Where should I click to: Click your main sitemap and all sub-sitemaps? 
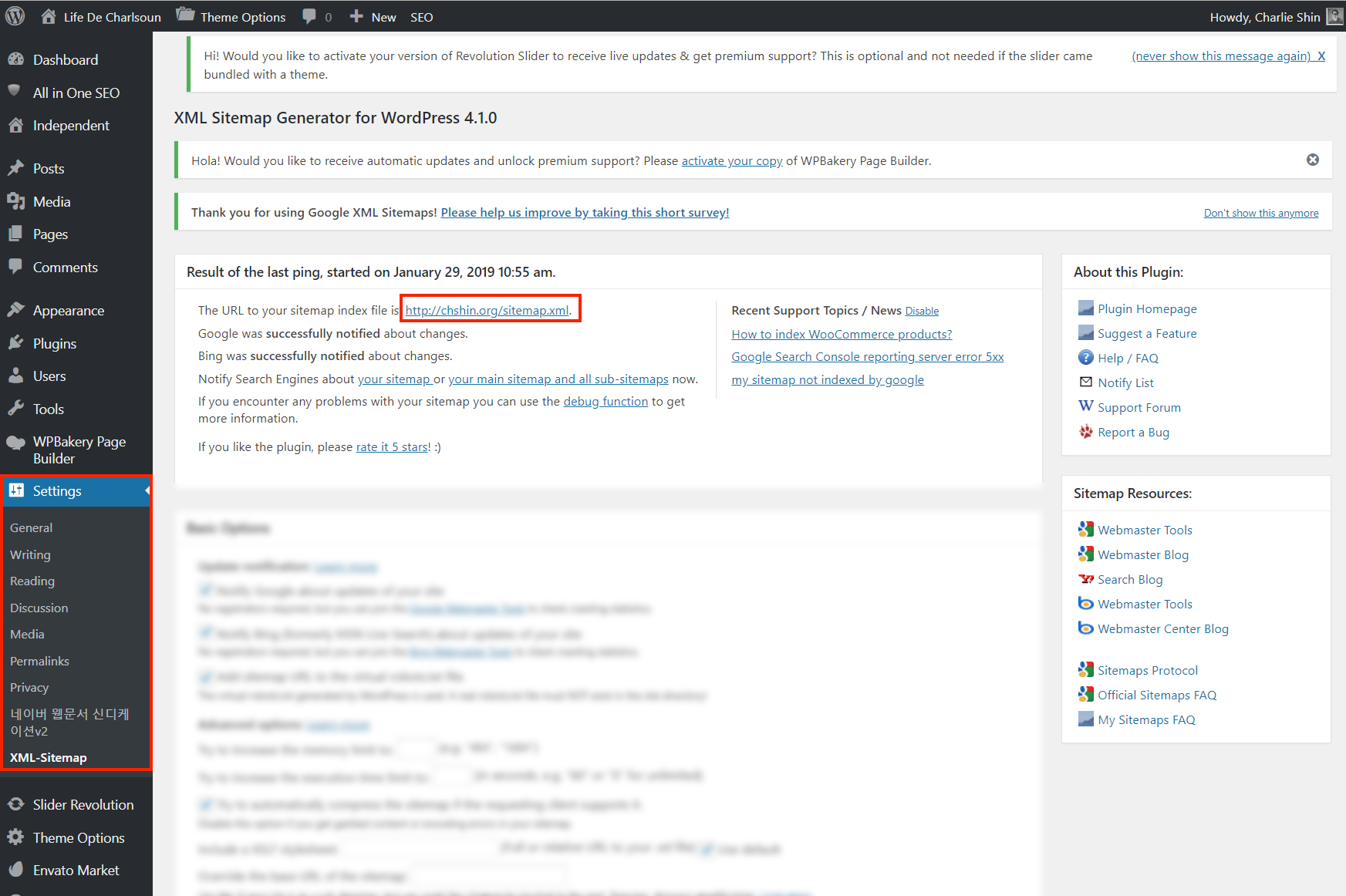558,379
